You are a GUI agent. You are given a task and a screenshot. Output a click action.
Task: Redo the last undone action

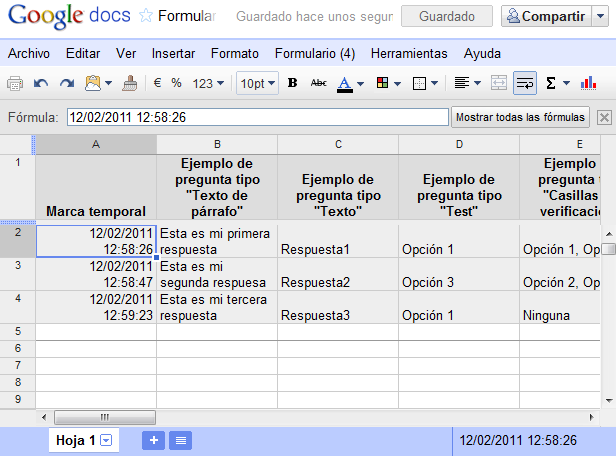[67, 83]
